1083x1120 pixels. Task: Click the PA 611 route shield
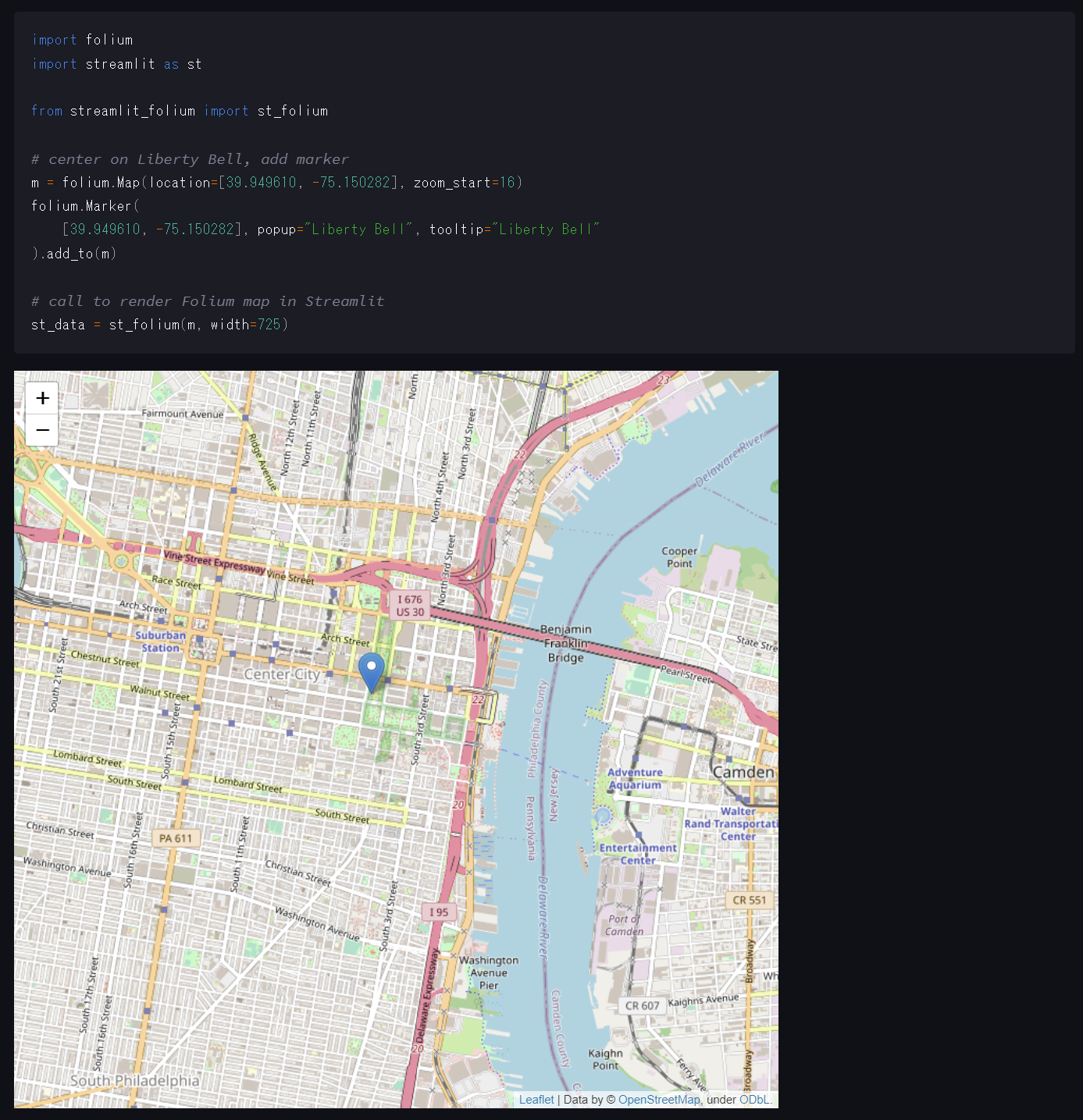coord(176,838)
